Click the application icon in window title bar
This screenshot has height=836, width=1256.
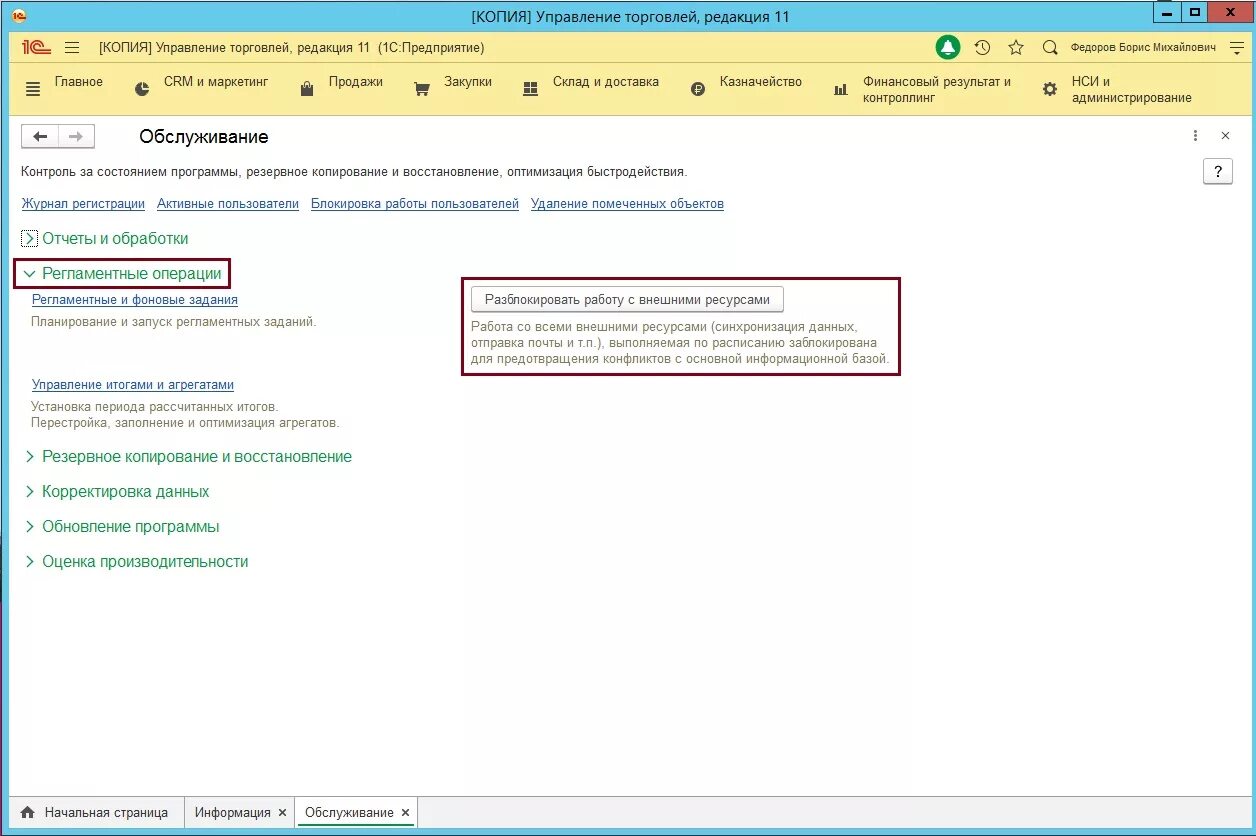20,16
